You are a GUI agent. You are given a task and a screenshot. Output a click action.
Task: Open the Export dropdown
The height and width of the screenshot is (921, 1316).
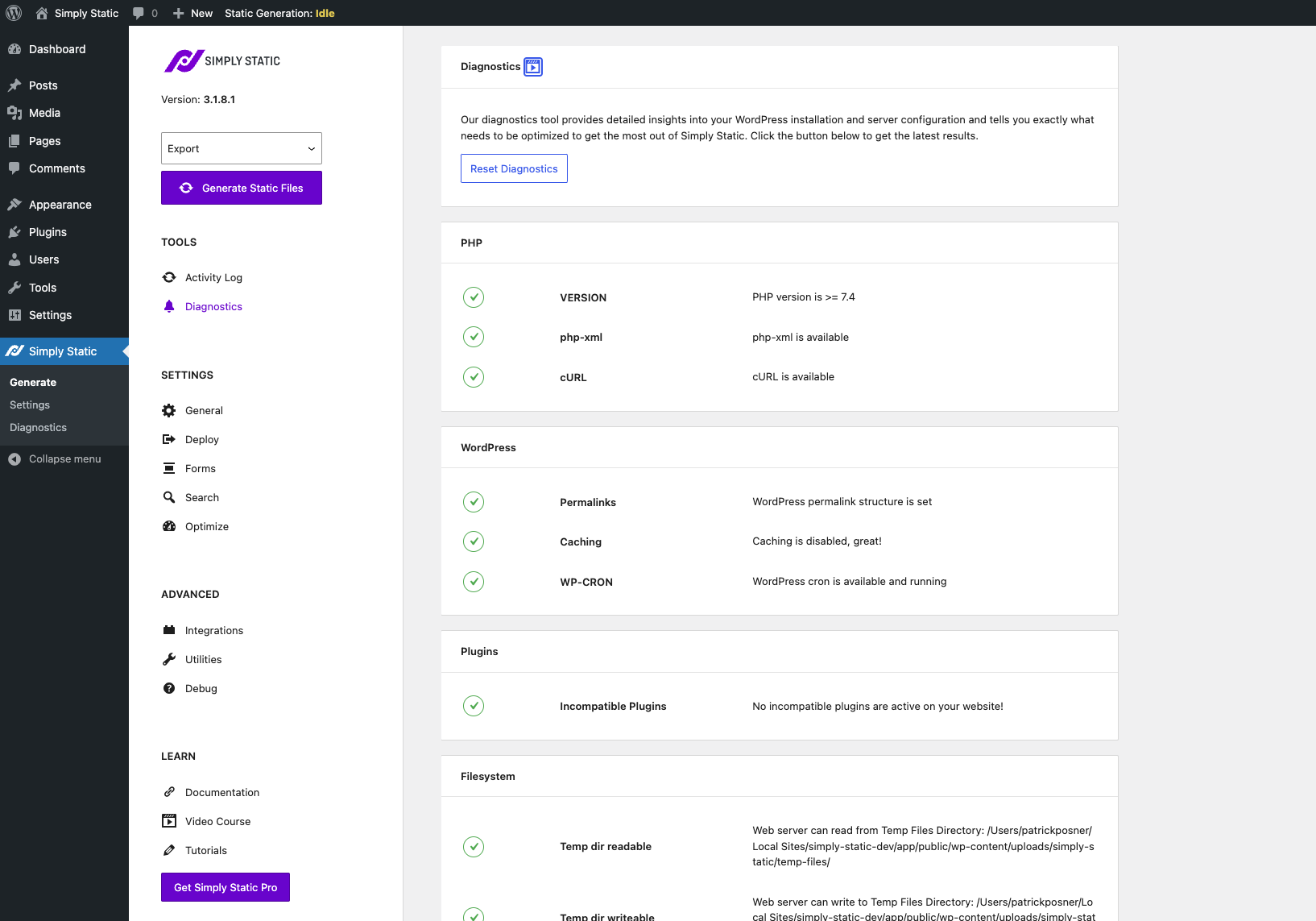pos(242,148)
